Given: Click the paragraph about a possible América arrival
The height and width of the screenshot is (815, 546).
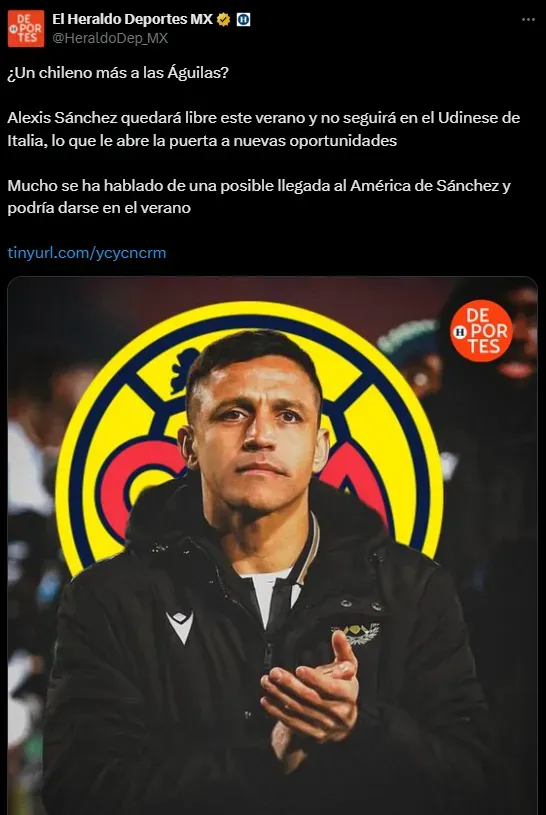Looking at the screenshot, I should coord(259,196).
